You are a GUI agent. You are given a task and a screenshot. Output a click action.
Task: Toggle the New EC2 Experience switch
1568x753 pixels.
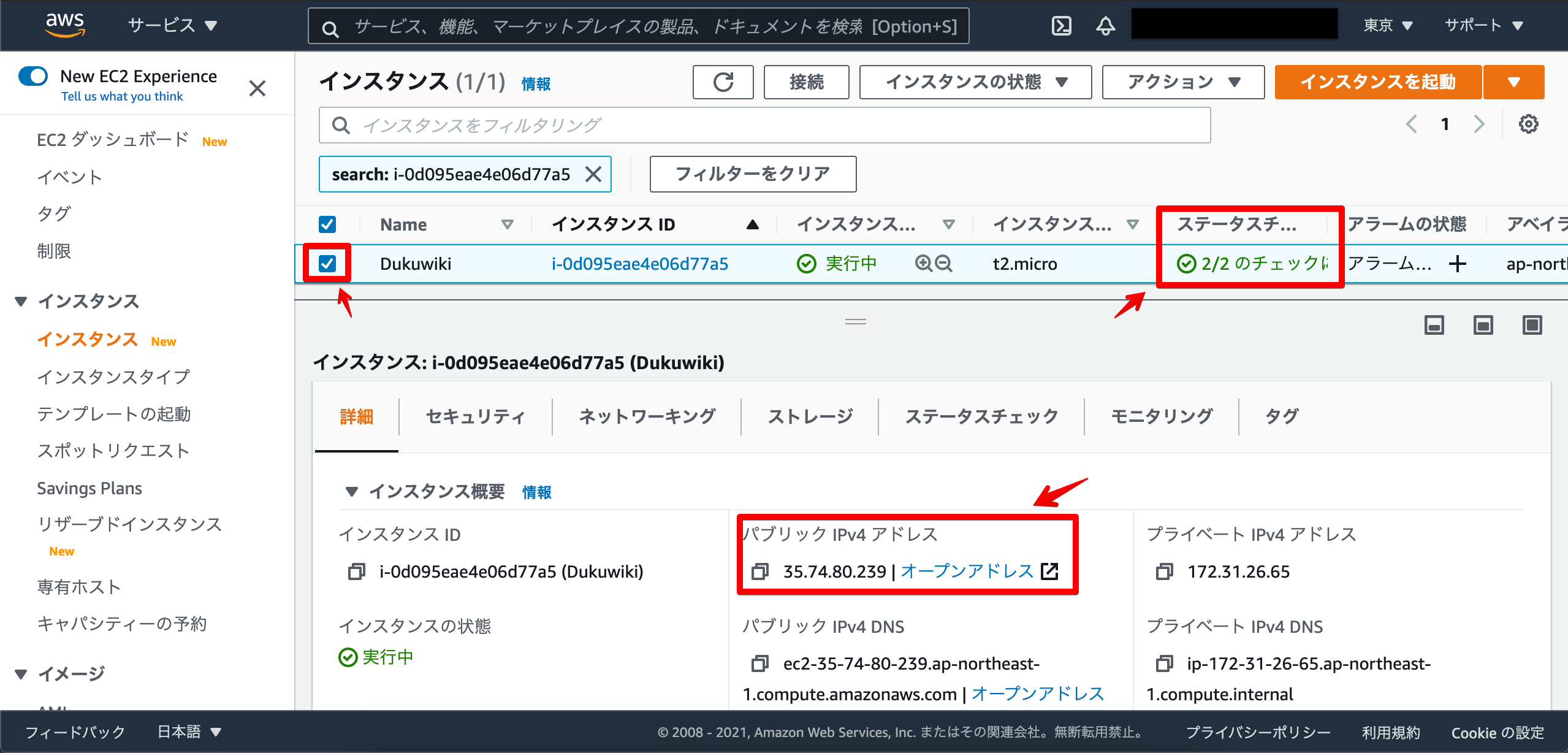[x=33, y=76]
